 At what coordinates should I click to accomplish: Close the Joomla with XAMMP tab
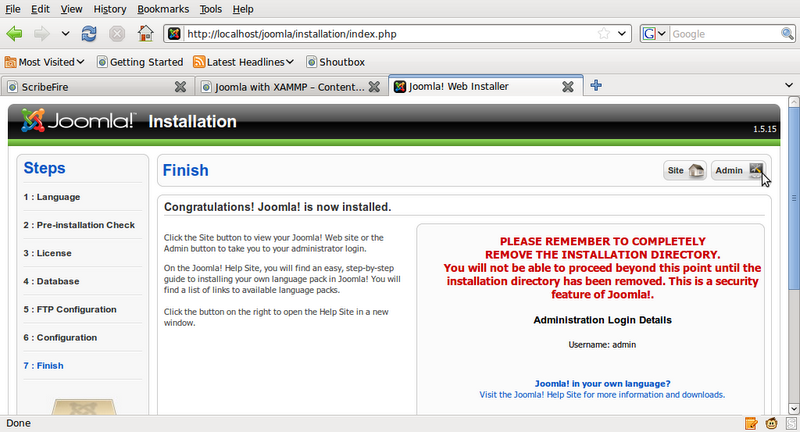374,87
